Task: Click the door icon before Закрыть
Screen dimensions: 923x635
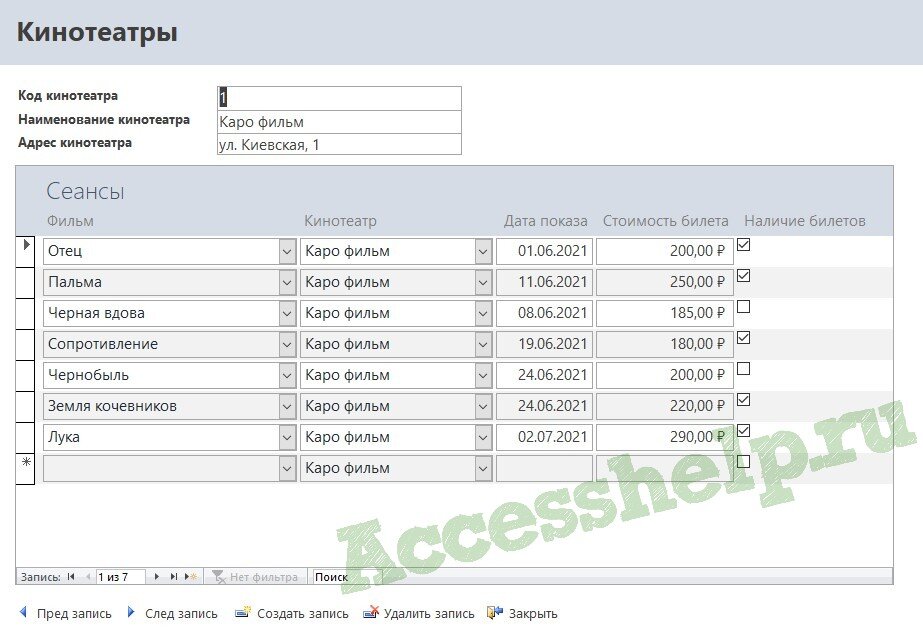Action: pos(495,612)
